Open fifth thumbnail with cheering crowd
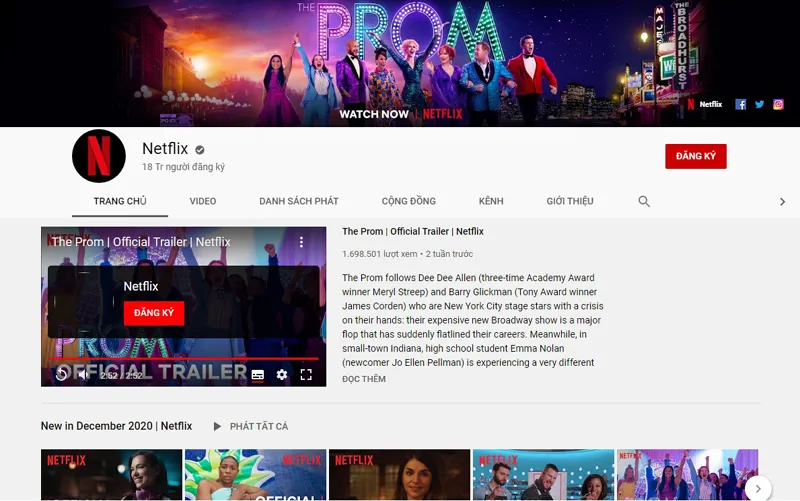Image resolution: width=800 pixels, height=501 pixels. [687, 474]
